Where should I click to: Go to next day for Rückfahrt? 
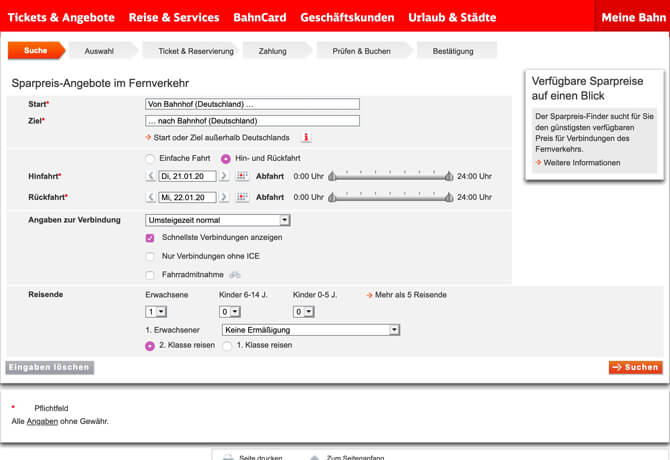click(224, 197)
